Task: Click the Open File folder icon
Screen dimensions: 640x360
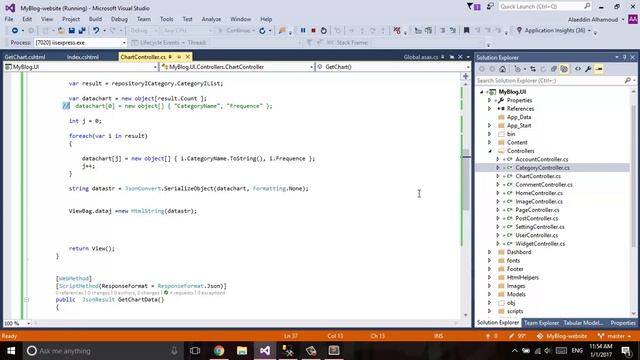Action: click(61, 31)
